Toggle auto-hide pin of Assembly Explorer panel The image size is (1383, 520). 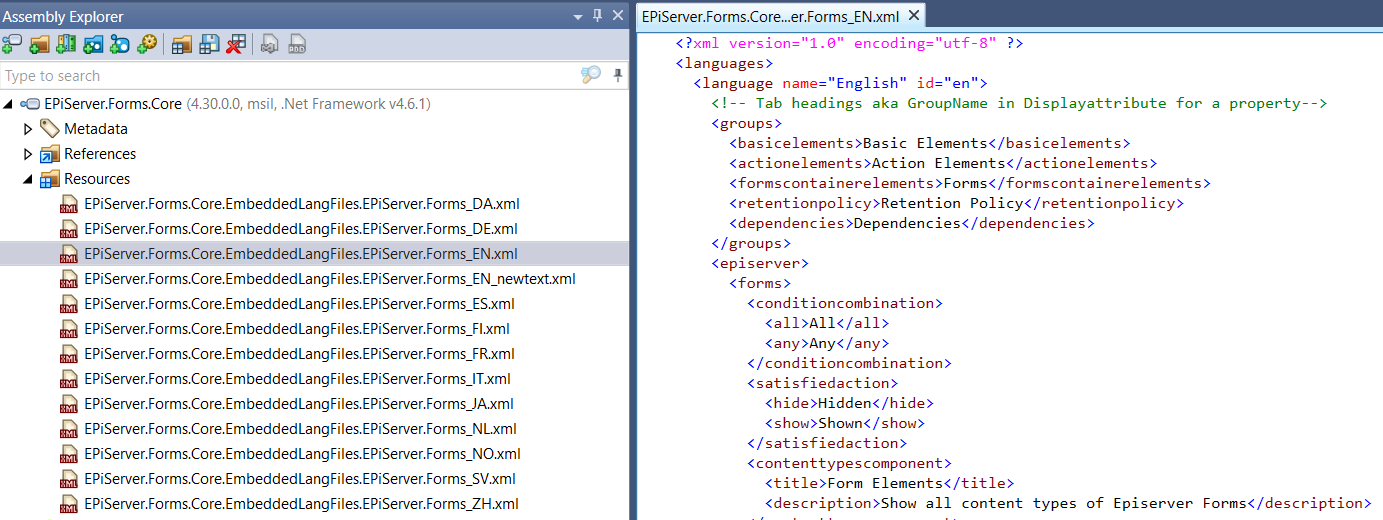click(598, 16)
